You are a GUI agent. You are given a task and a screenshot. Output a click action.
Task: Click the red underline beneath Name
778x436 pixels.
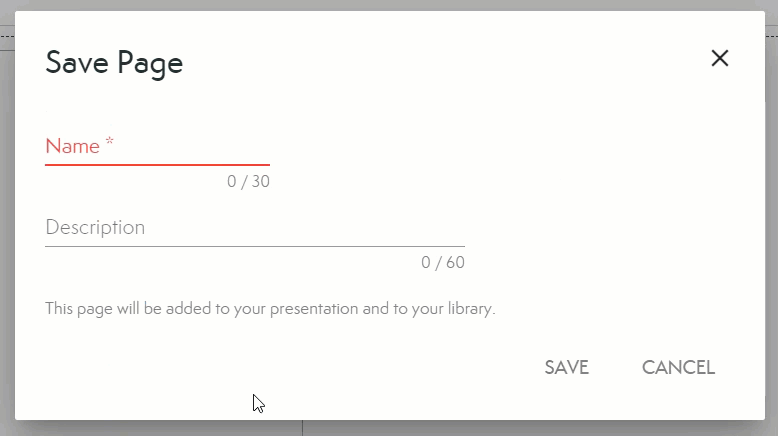[x=157, y=164]
